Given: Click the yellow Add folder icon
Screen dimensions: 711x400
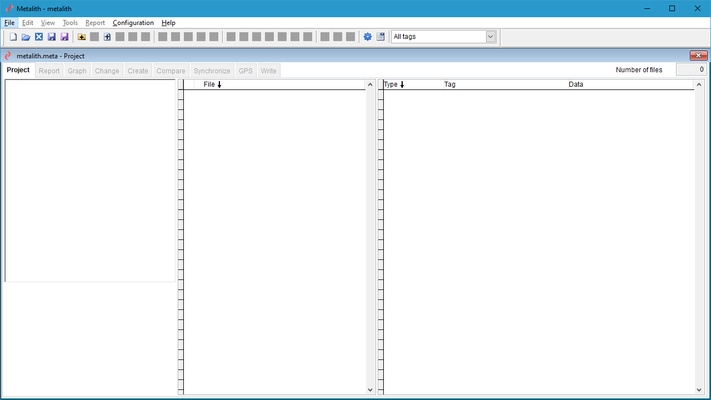Looking at the screenshot, I should coord(82,37).
